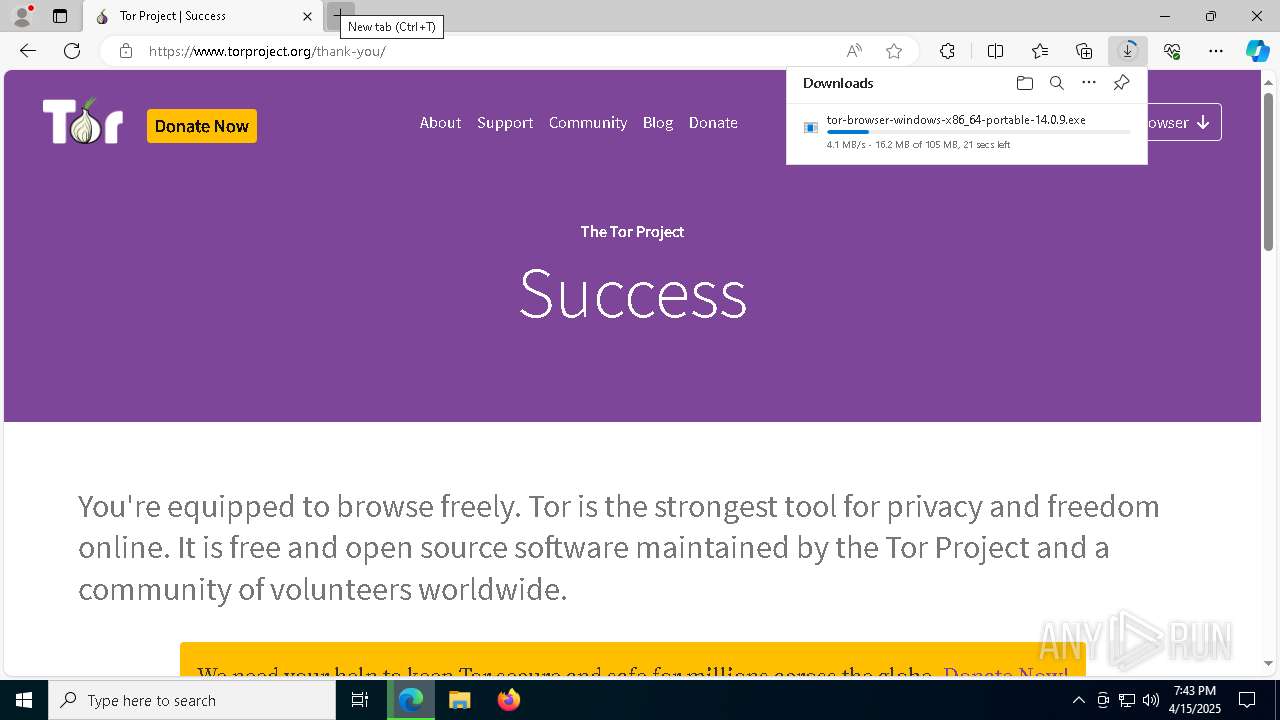
Task: Select the Tor Project | Success tab
Action: [x=203, y=16]
